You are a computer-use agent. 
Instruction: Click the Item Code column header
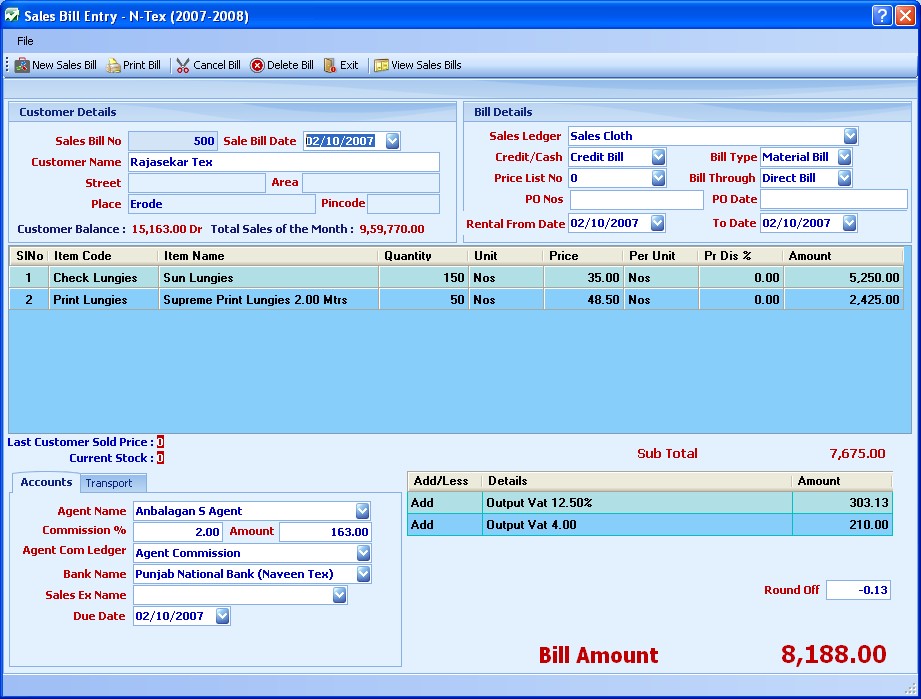coord(103,256)
